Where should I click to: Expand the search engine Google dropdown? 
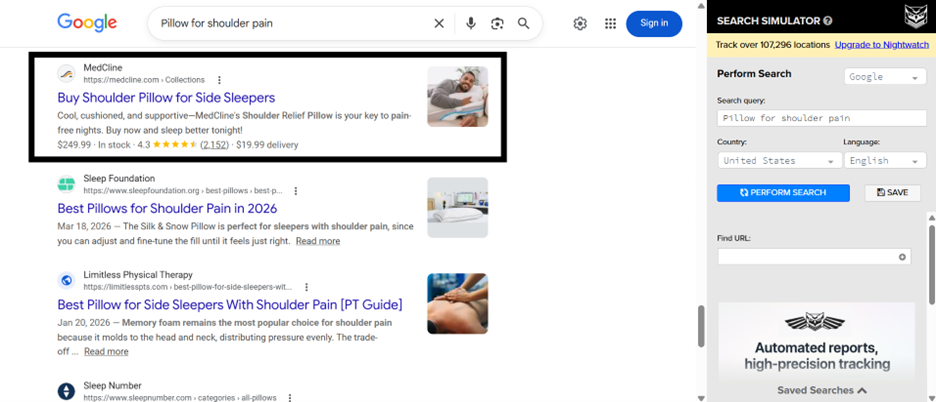(885, 77)
